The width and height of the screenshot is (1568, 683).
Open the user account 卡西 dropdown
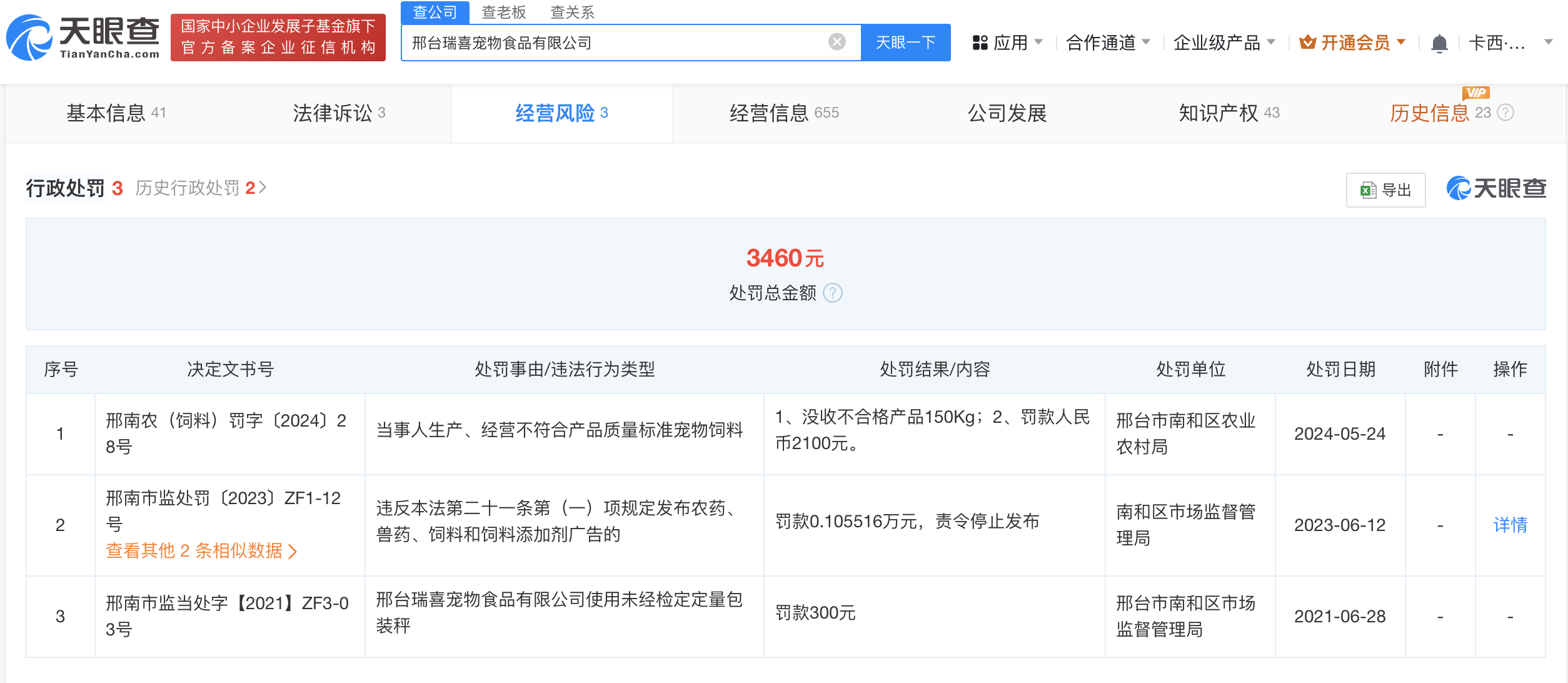tap(1510, 43)
